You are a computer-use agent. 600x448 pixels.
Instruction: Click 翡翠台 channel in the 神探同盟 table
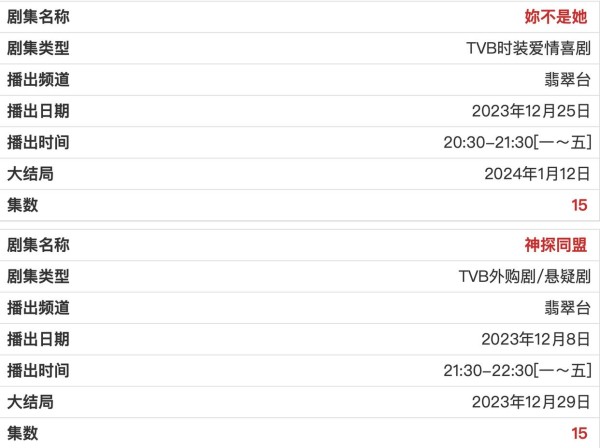[x=566, y=307]
